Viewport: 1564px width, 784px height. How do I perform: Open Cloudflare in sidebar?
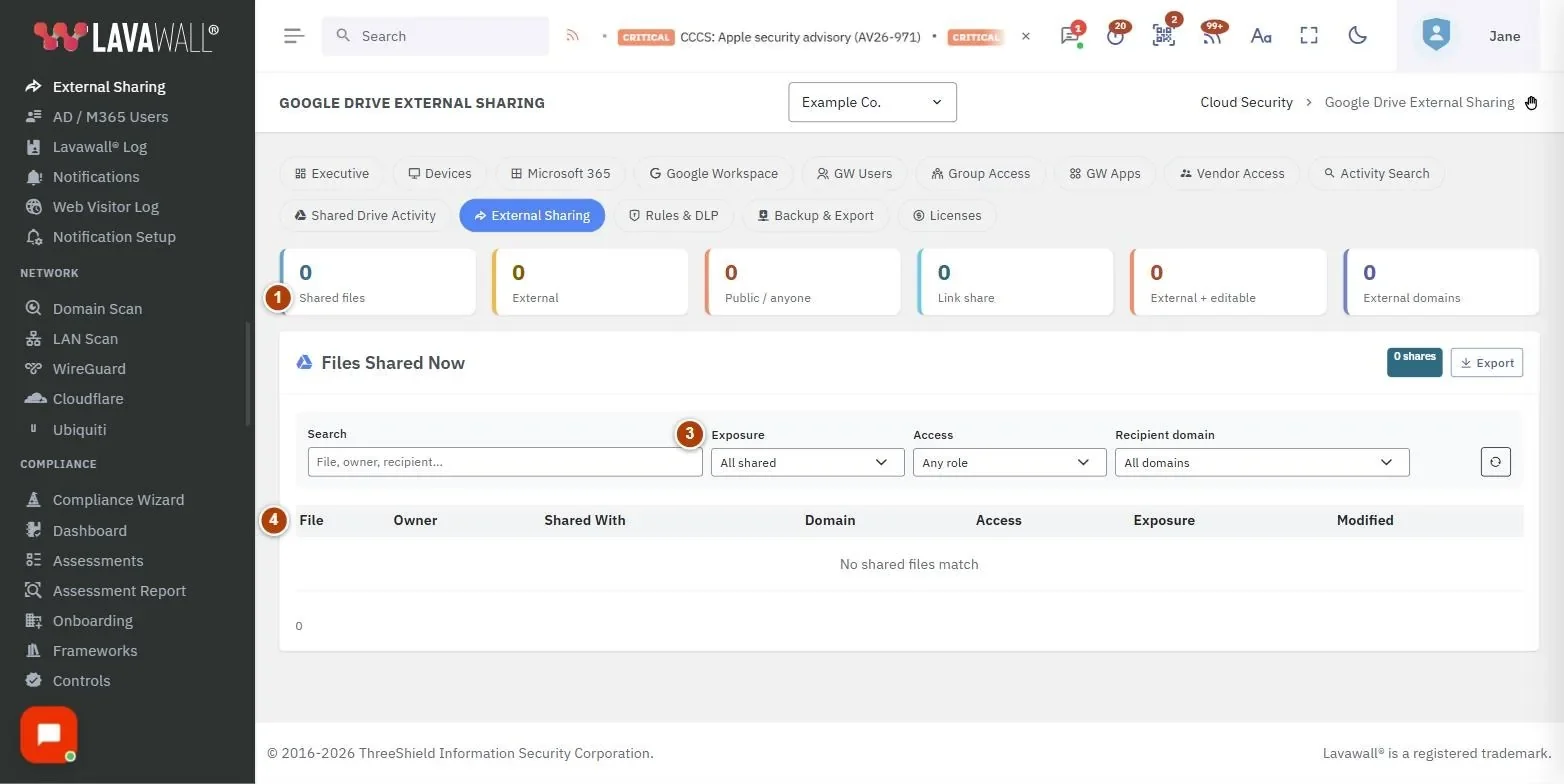[88, 399]
